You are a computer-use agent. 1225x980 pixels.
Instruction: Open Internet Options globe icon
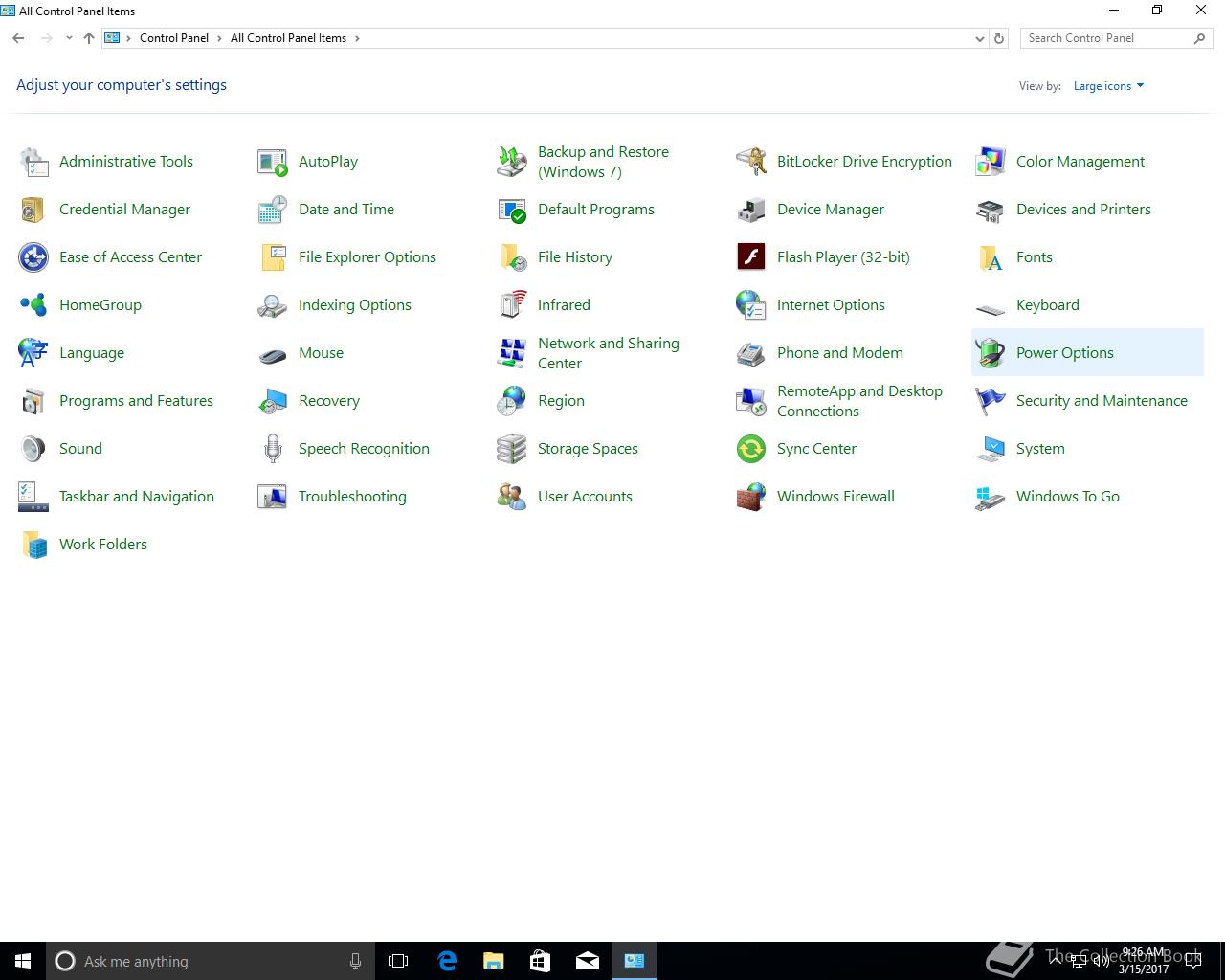751,305
